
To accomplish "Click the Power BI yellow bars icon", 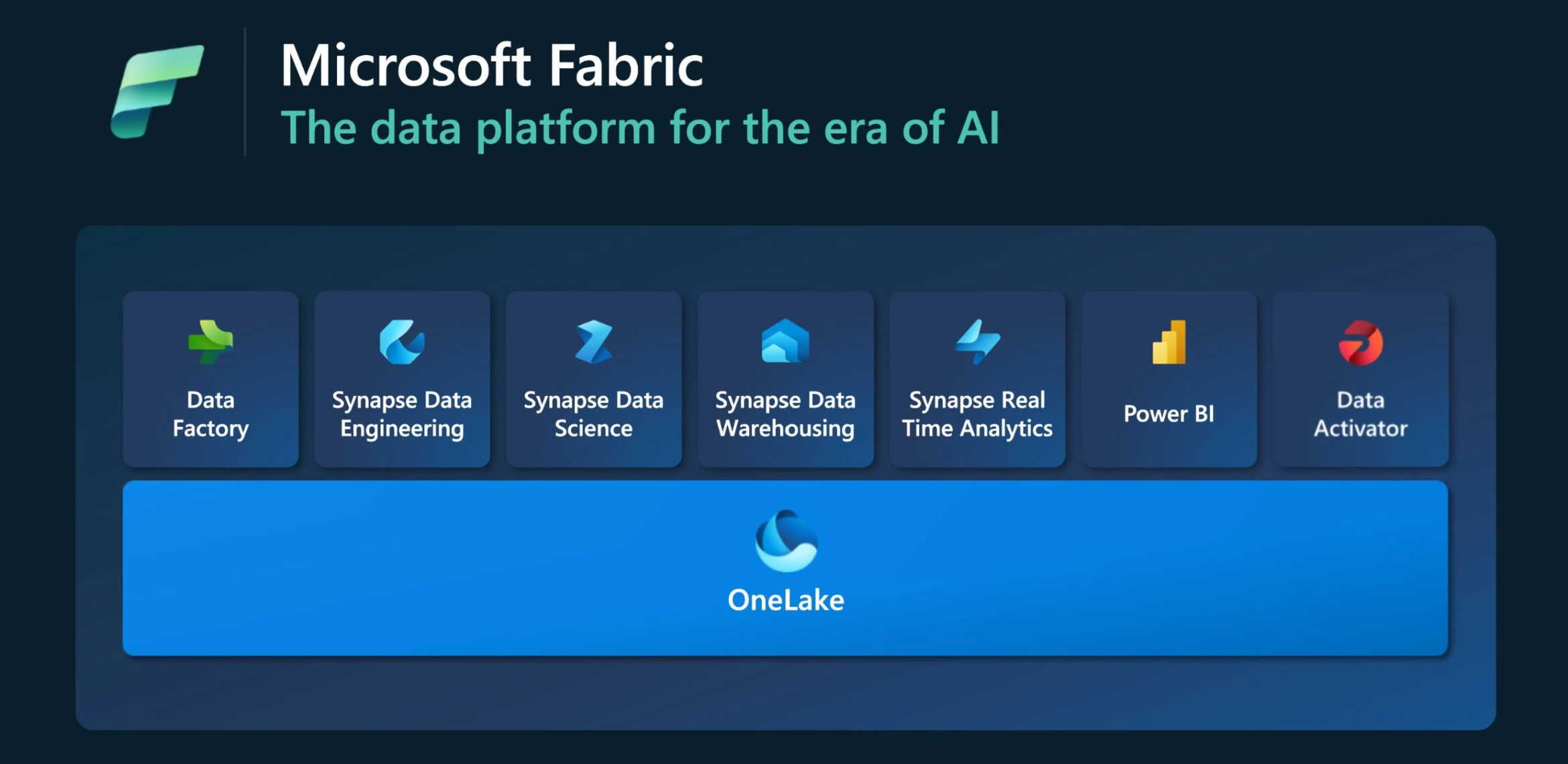I will [x=1169, y=342].
